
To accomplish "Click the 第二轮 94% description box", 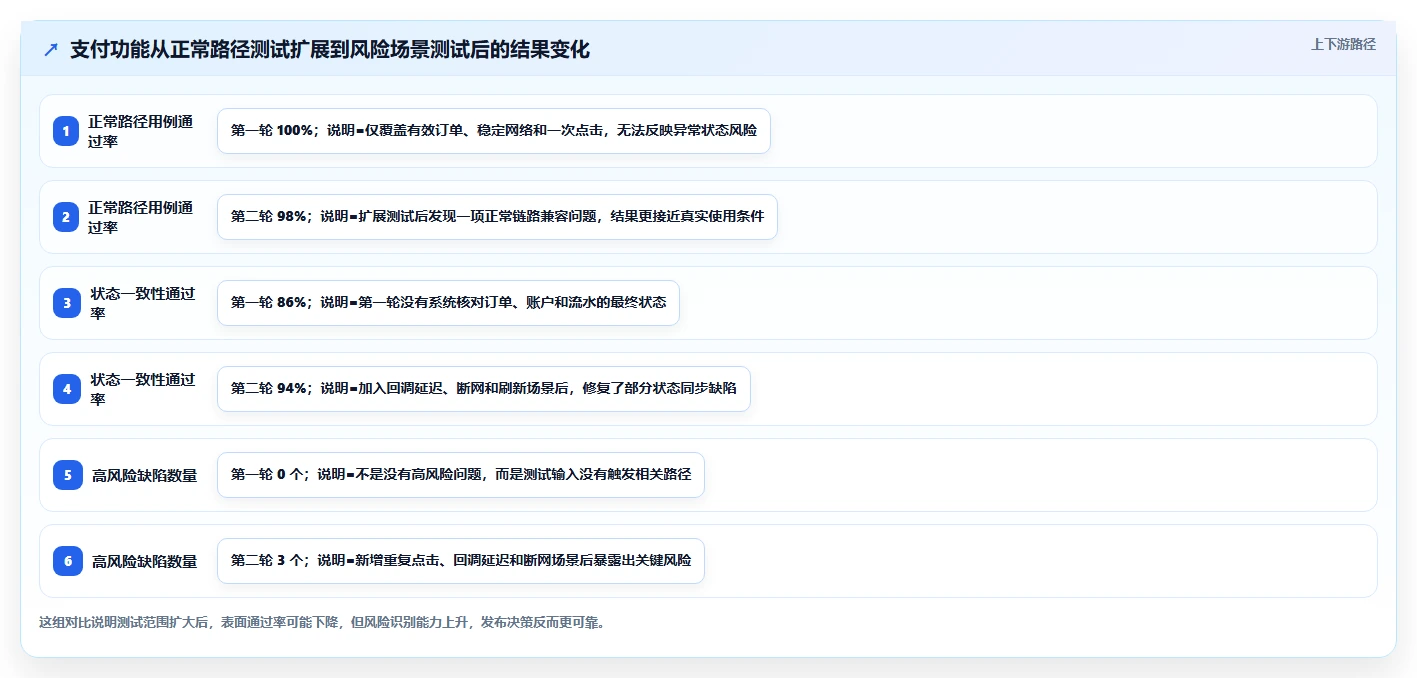I will [484, 389].
